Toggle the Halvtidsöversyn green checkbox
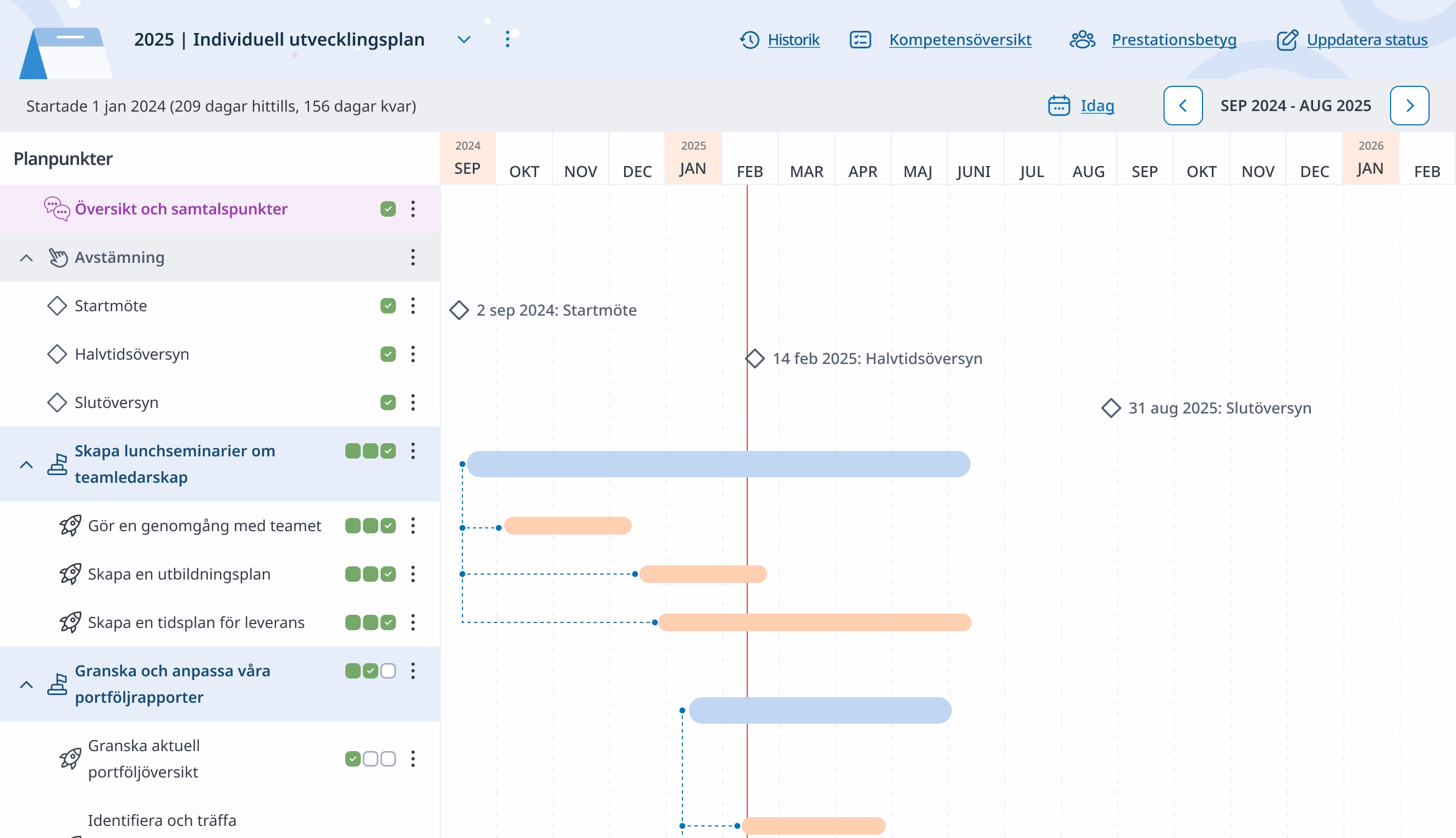1456x838 pixels. pos(388,354)
